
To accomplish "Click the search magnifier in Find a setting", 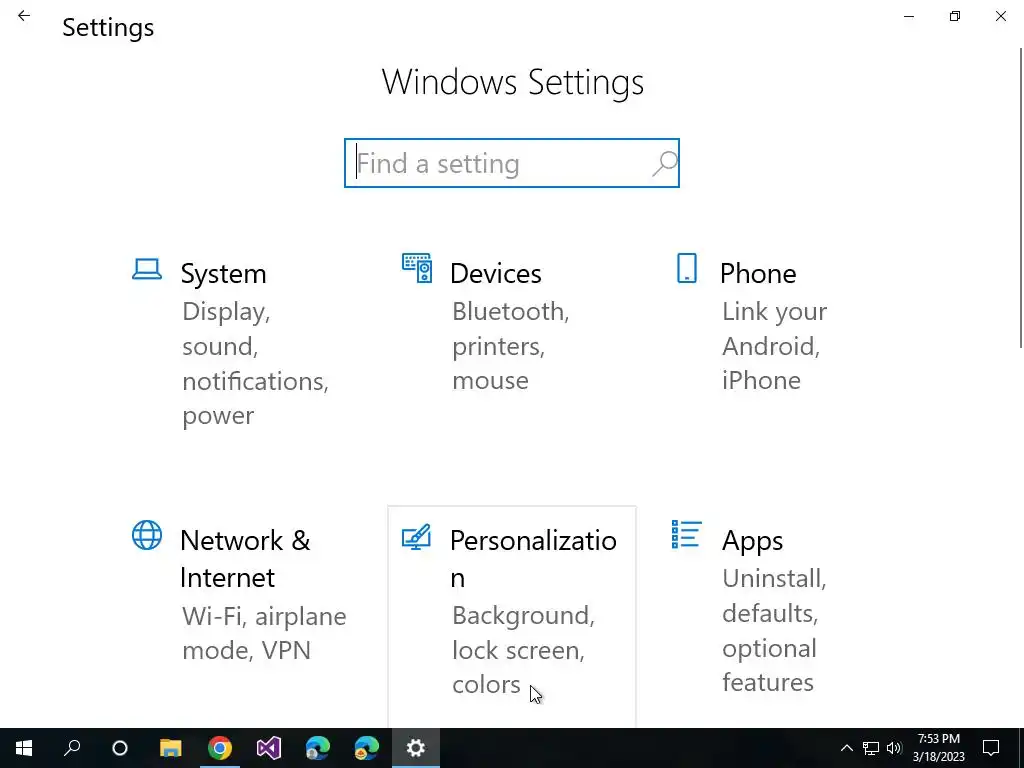I will (664, 163).
